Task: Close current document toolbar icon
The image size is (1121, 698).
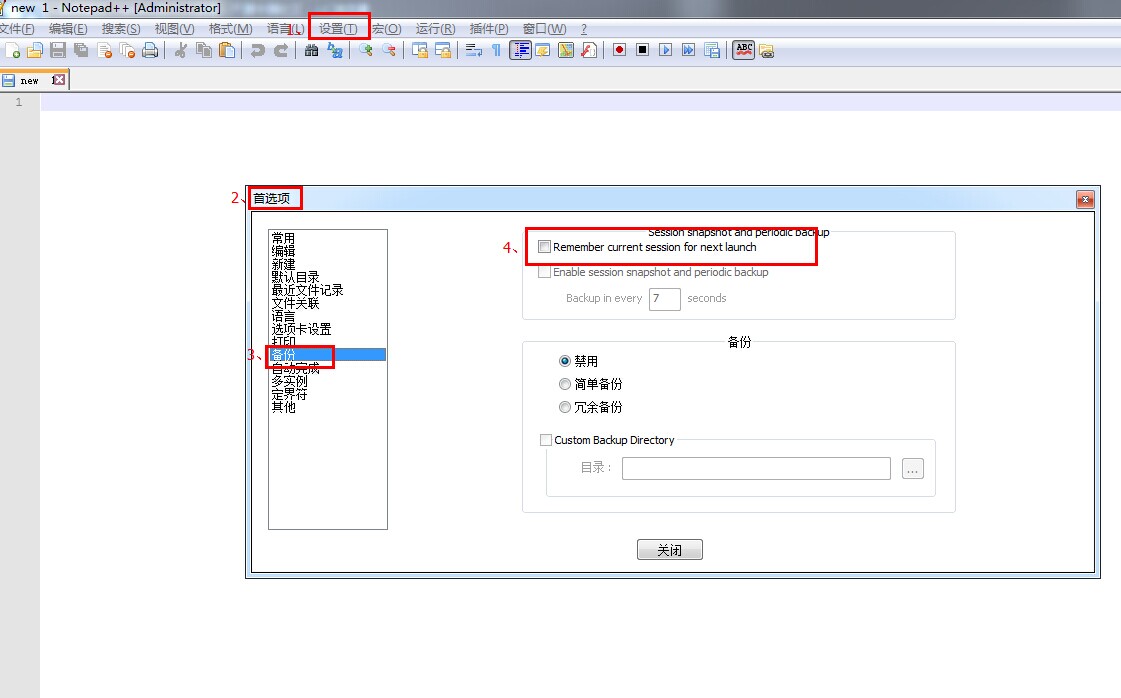Action: click(x=104, y=50)
